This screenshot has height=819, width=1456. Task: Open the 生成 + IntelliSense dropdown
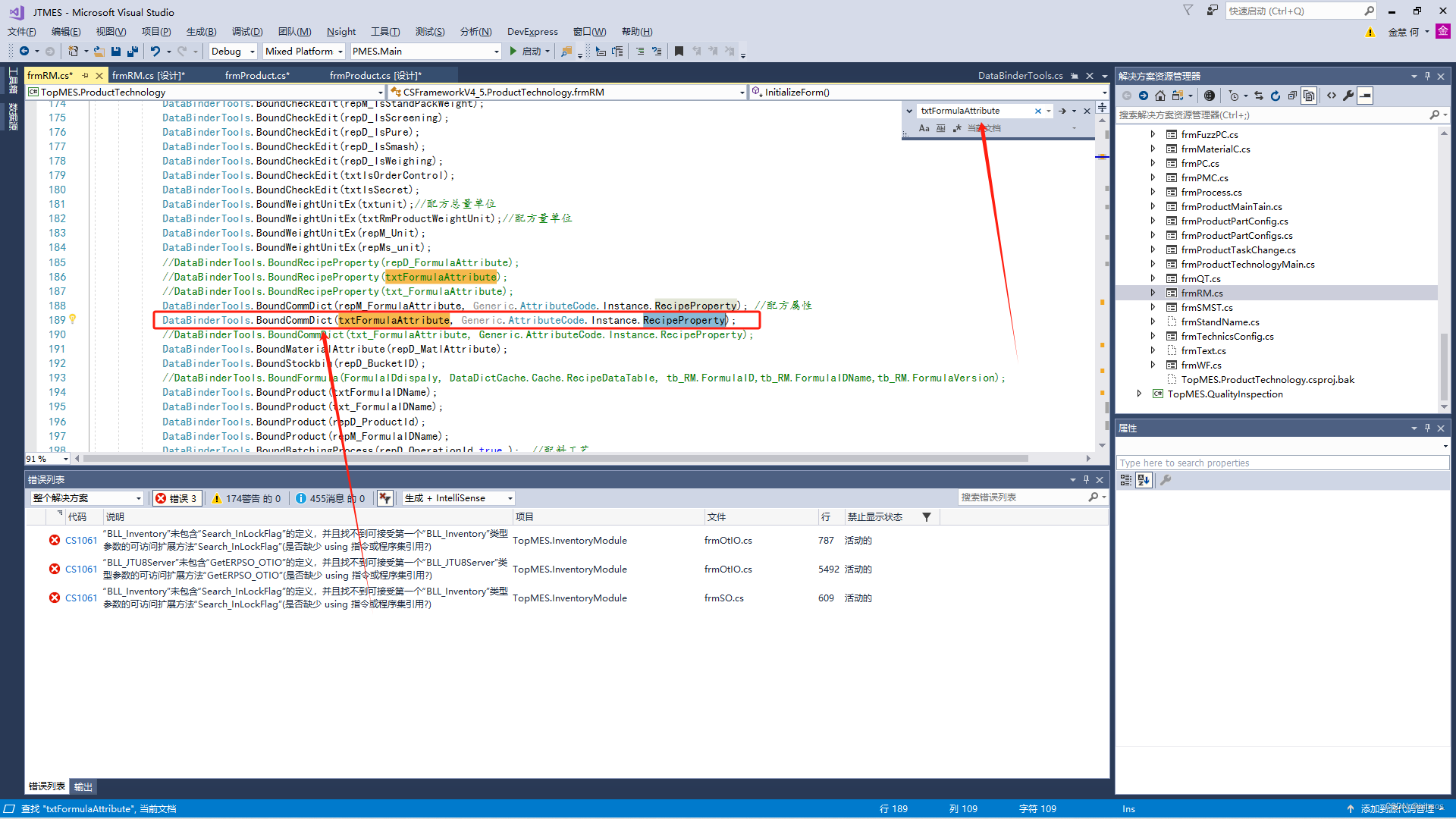458,498
